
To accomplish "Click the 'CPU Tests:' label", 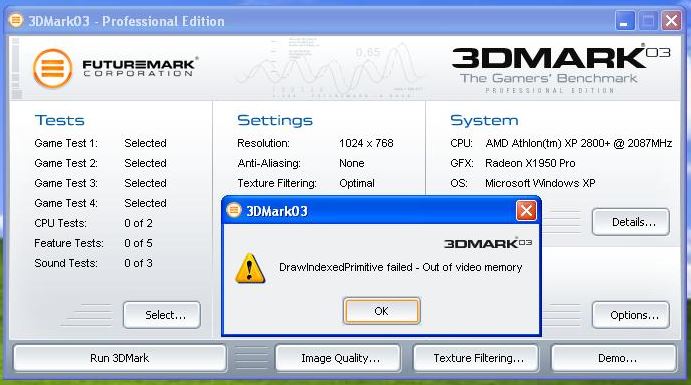I will [x=60, y=223].
